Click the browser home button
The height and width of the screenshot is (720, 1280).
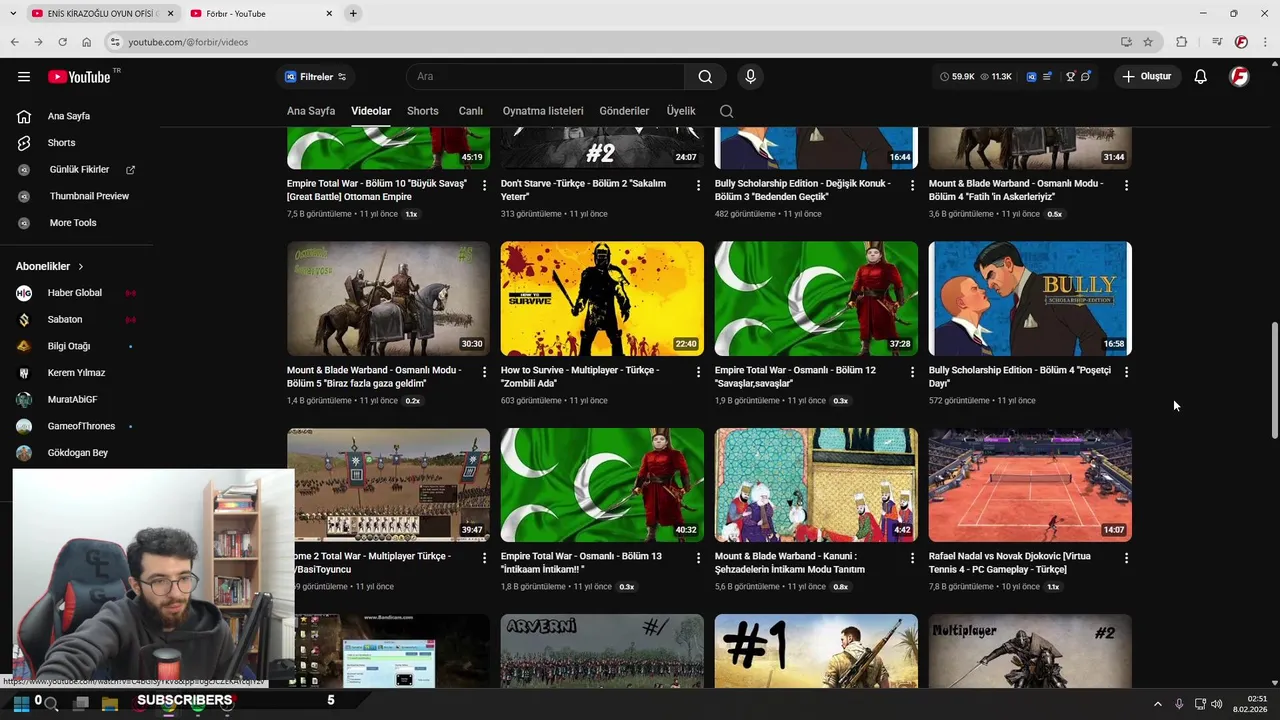(x=86, y=42)
